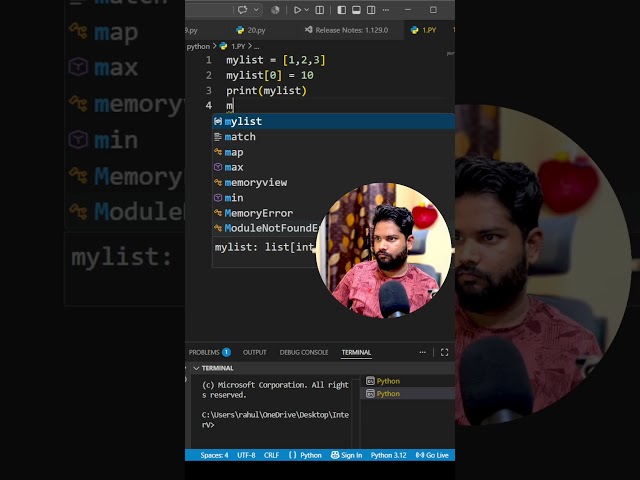Click code line 2 mylist[0] = 10
640x480 pixels.
point(270,75)
